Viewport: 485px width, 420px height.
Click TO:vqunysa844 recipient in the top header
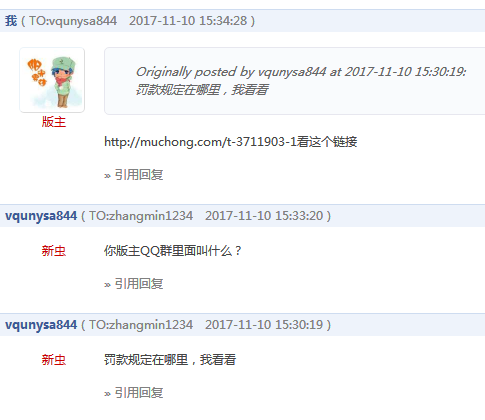tap(73, 21)
